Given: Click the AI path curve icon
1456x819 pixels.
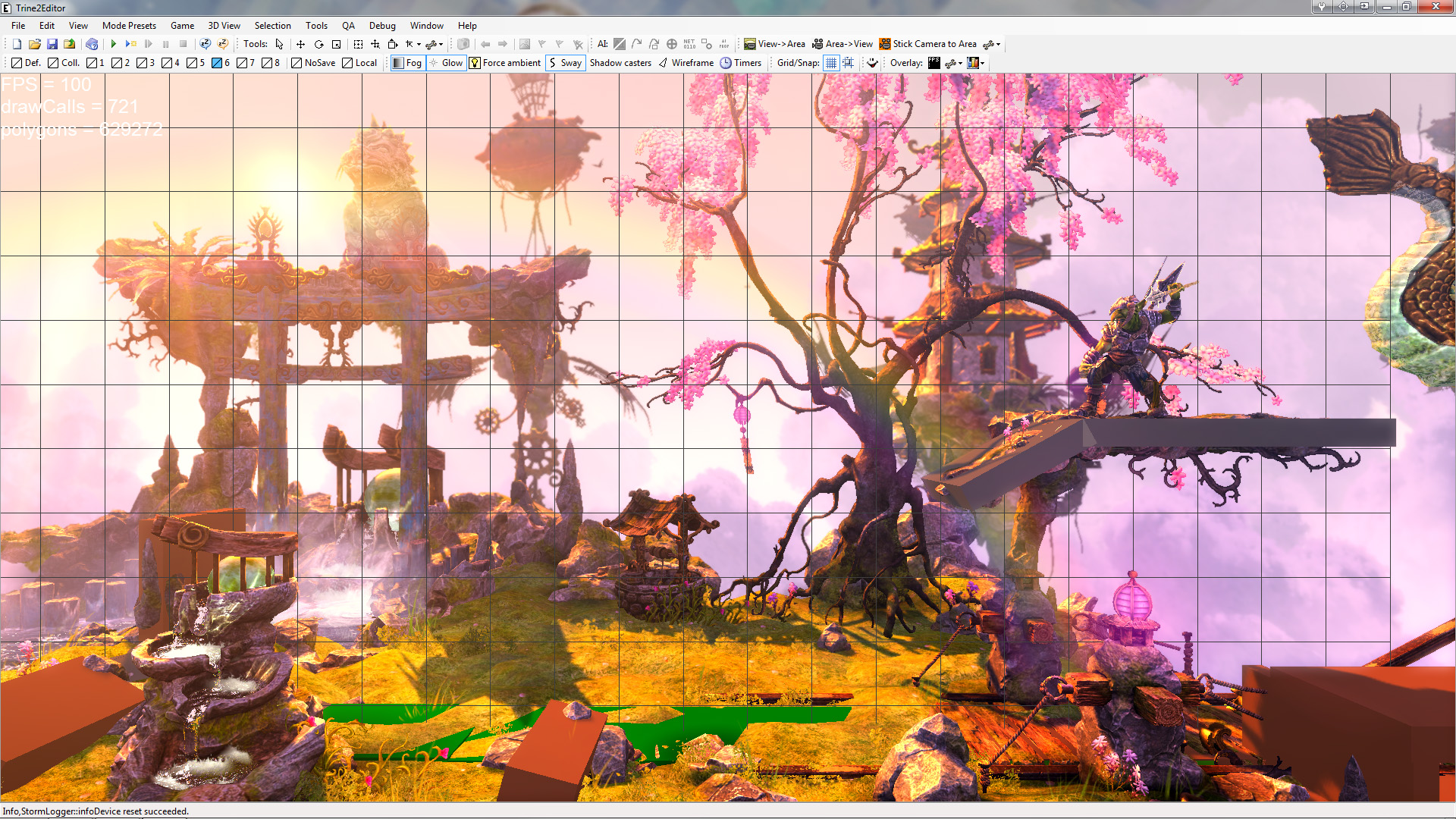Looking at the screenshot, I should tap(637, 44).
